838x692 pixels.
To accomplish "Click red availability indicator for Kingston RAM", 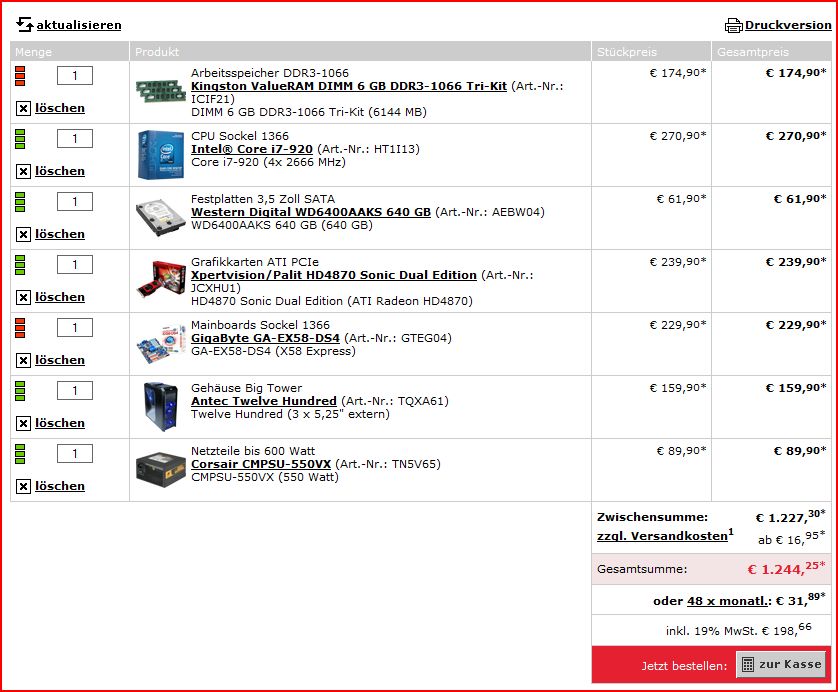I will point(20,76).
